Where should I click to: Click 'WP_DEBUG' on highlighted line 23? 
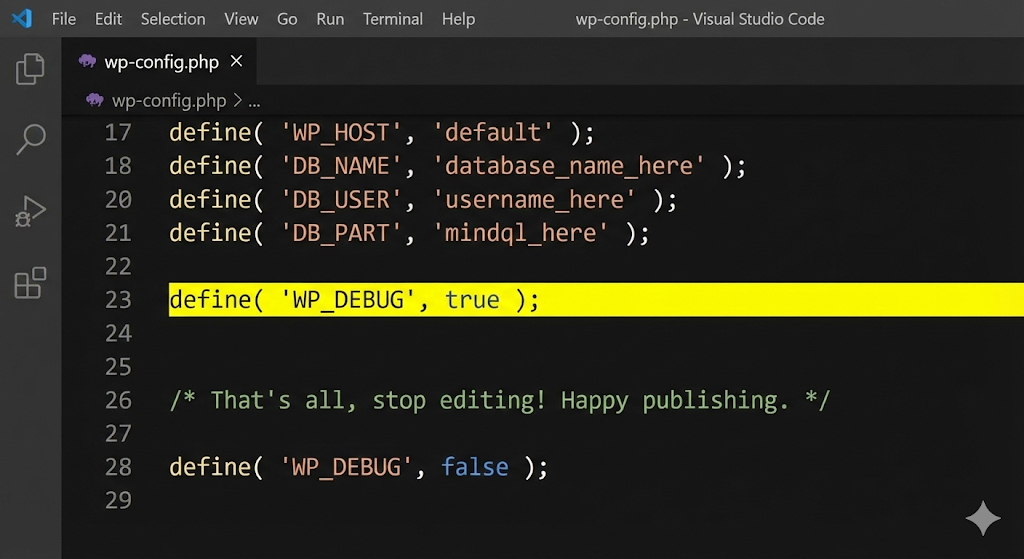(347, 300)
